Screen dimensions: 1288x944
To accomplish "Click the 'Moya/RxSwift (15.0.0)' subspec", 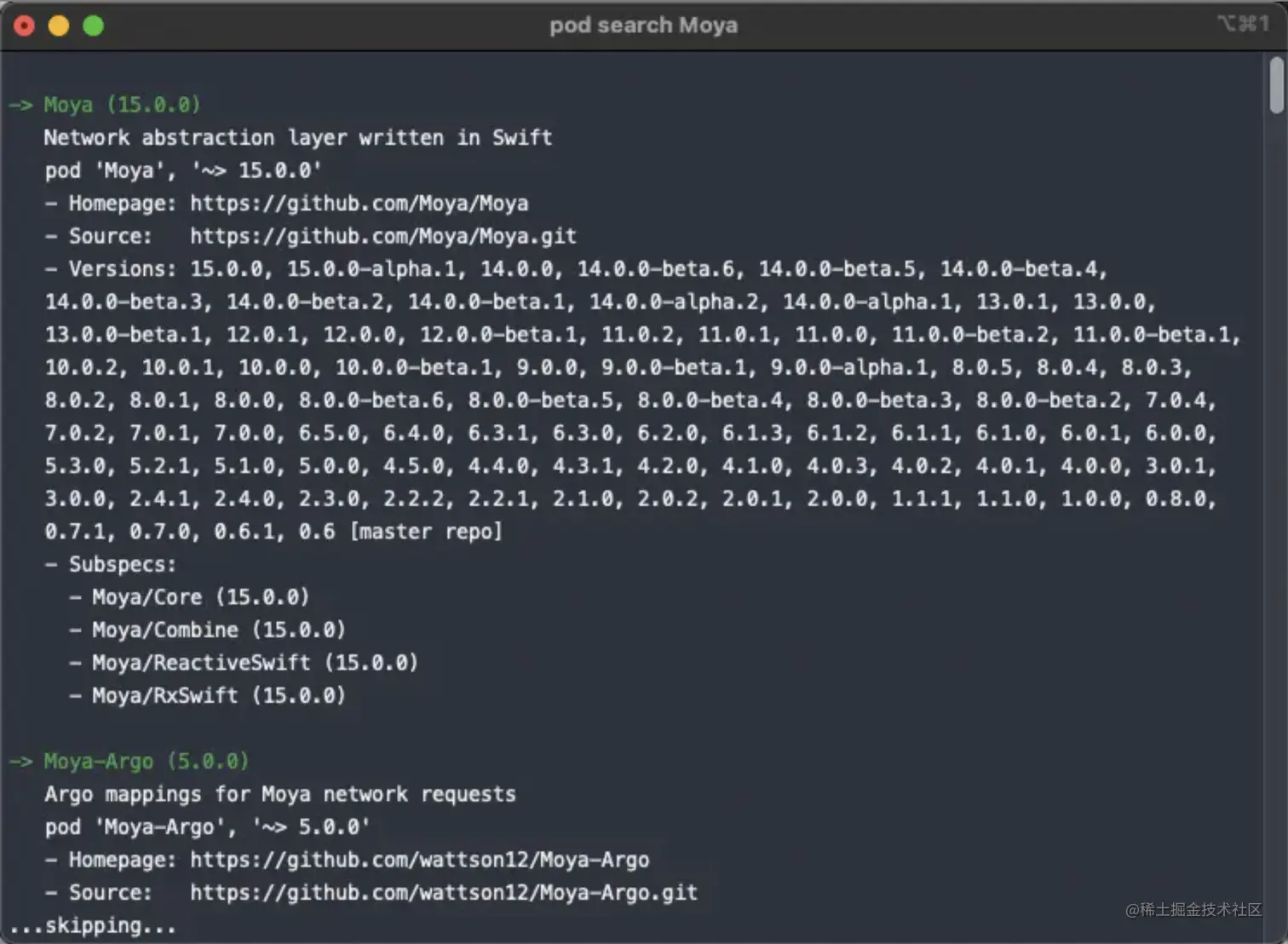I will (x=219, y=695).
